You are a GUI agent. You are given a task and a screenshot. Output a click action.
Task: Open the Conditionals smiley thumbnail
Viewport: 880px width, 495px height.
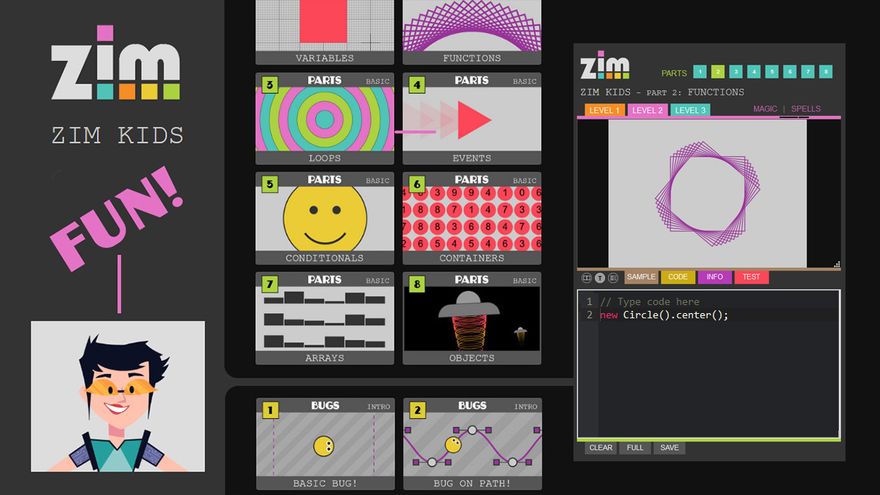pos(325,218)
